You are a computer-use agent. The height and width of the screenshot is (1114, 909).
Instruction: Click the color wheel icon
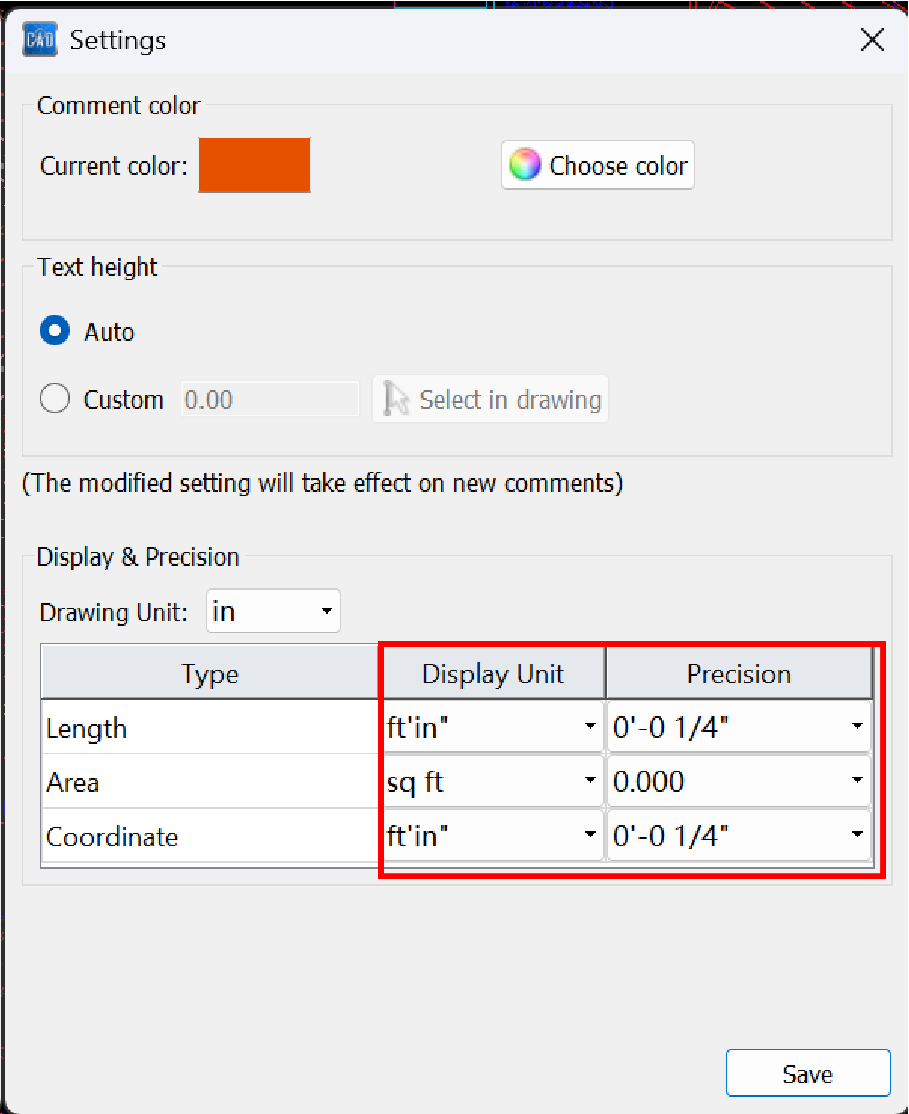[x=525, y=165]
